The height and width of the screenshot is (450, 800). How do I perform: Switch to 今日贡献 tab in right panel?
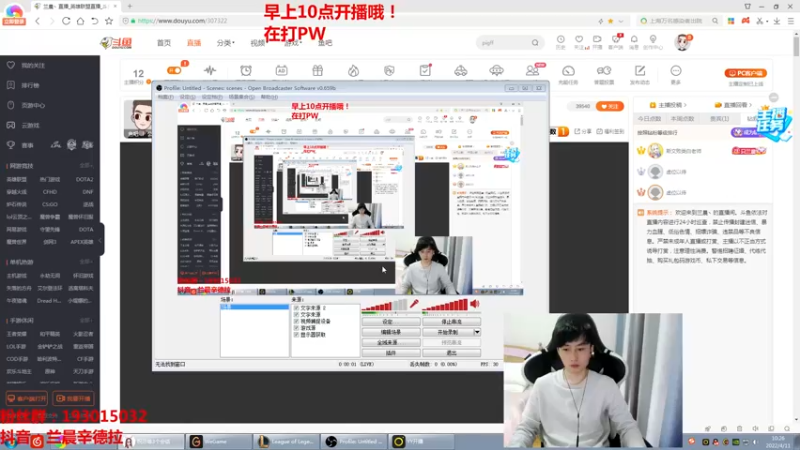click(649, 118)
